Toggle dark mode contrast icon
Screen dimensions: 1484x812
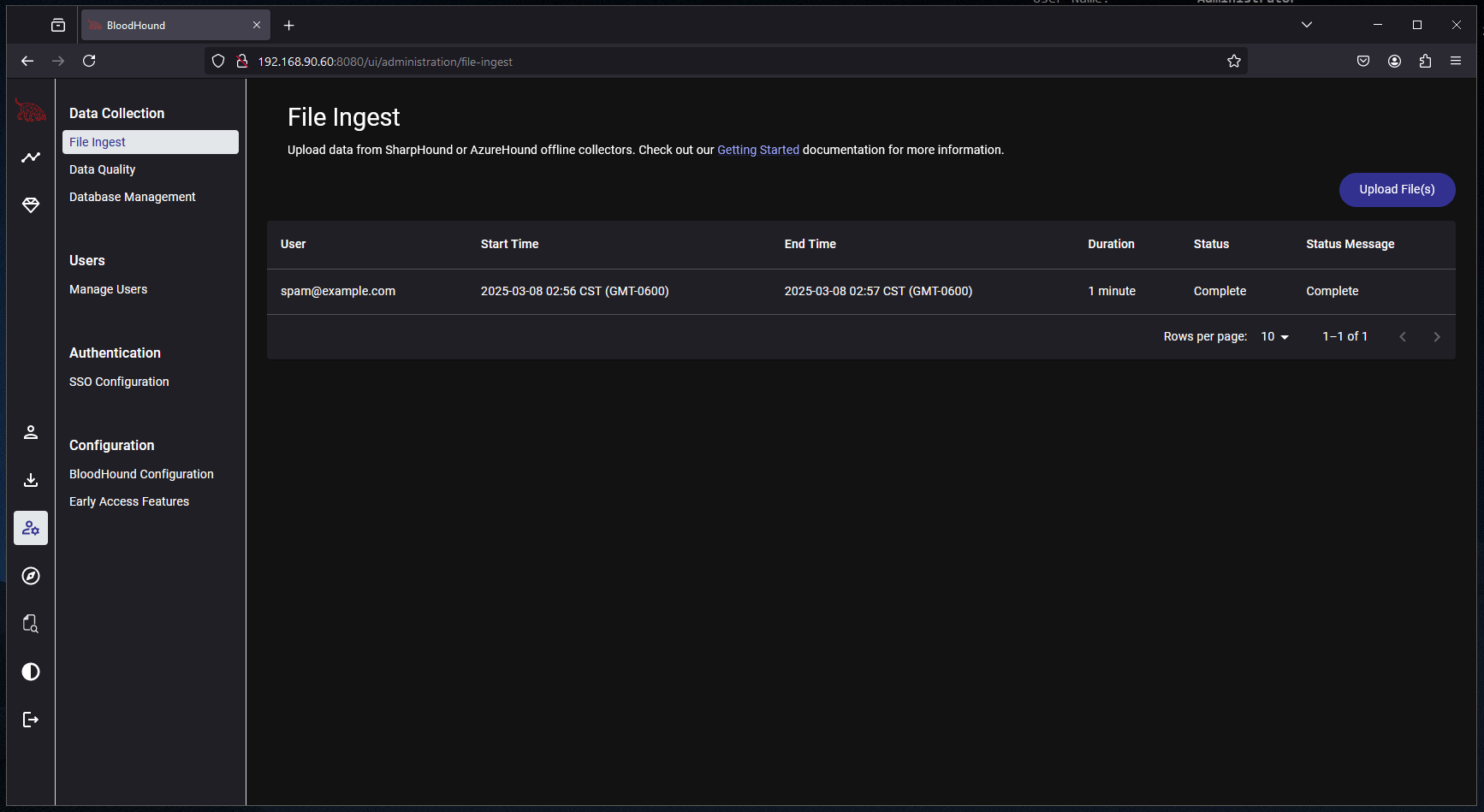(x=31, y=672)
